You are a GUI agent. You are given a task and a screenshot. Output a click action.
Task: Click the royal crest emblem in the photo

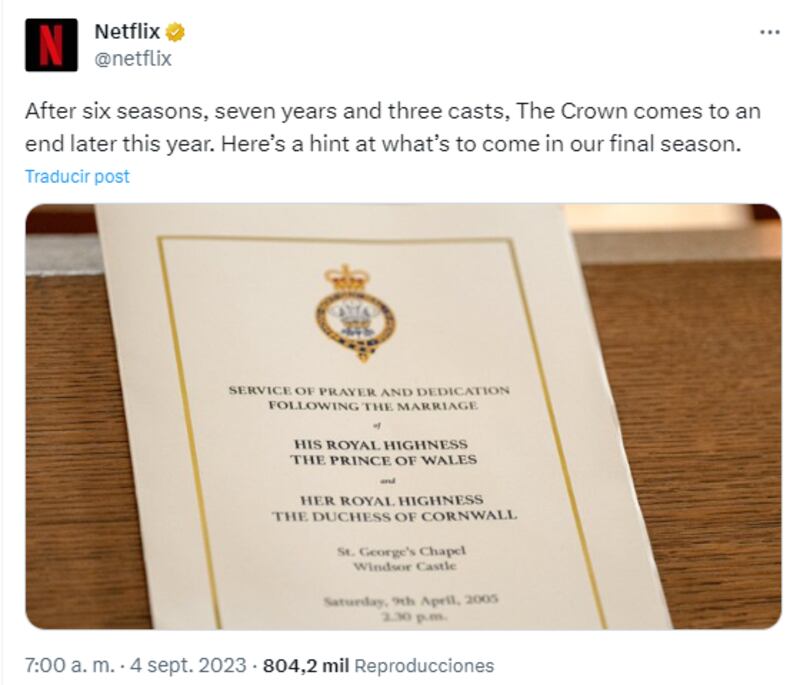coord(354,312)
